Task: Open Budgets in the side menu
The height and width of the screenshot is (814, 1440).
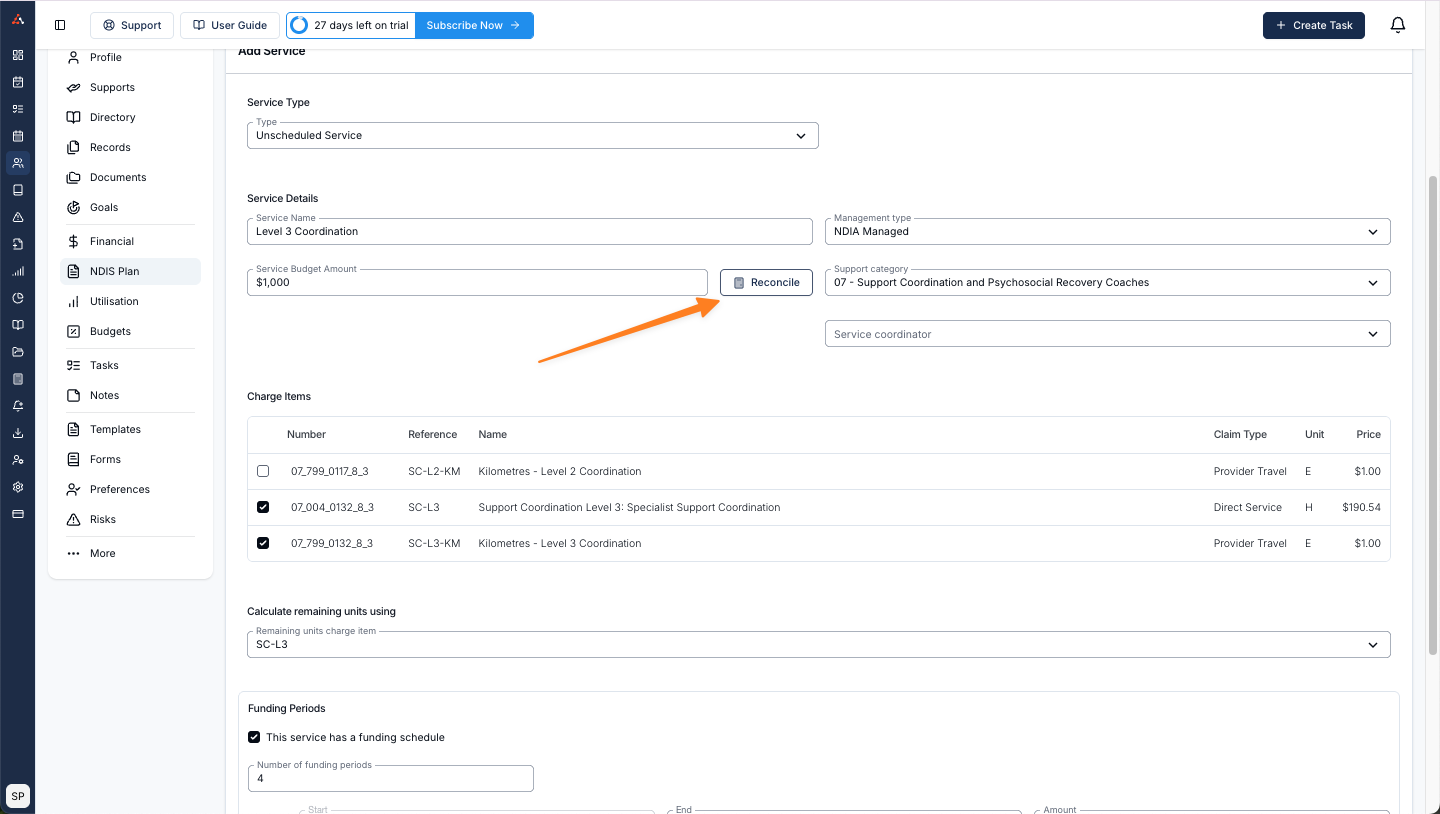Action: tap(130, 331)
